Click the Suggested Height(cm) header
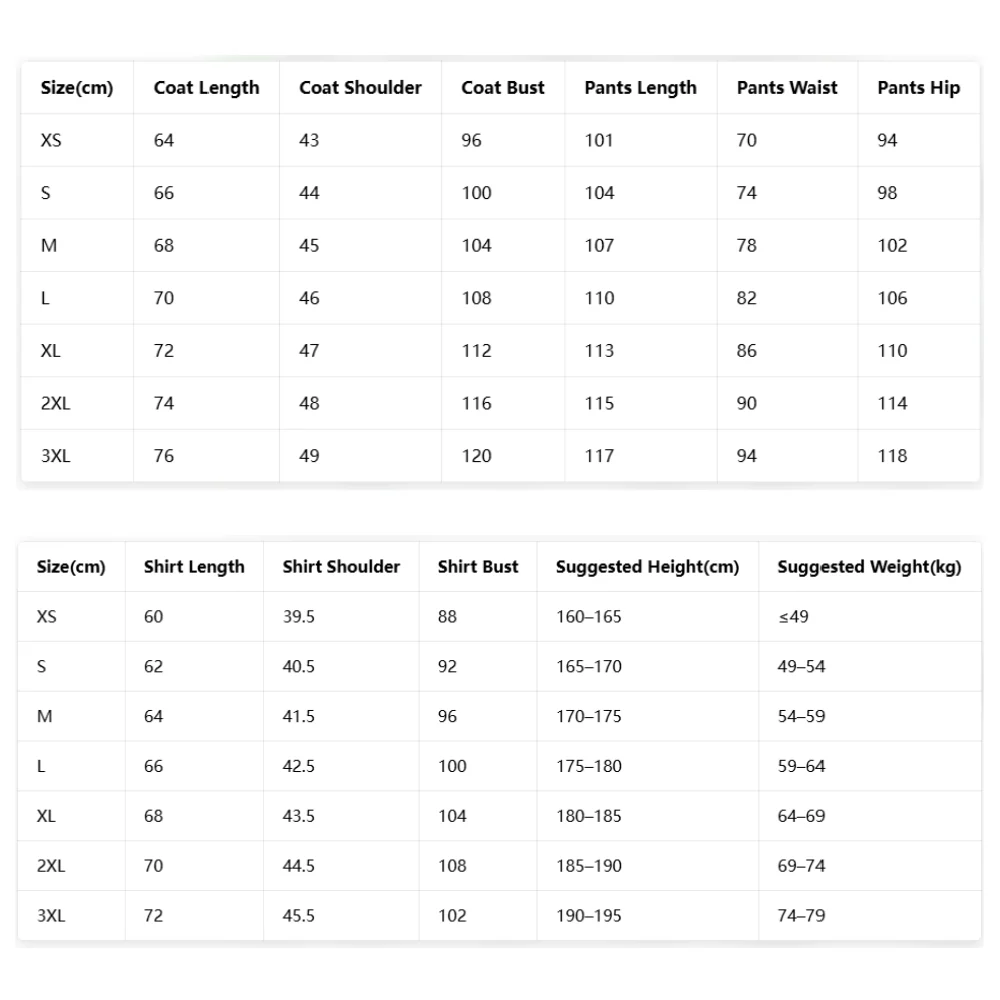Image resolution: width=1000 pixels, height=1000 pixels. click(647, 567)
